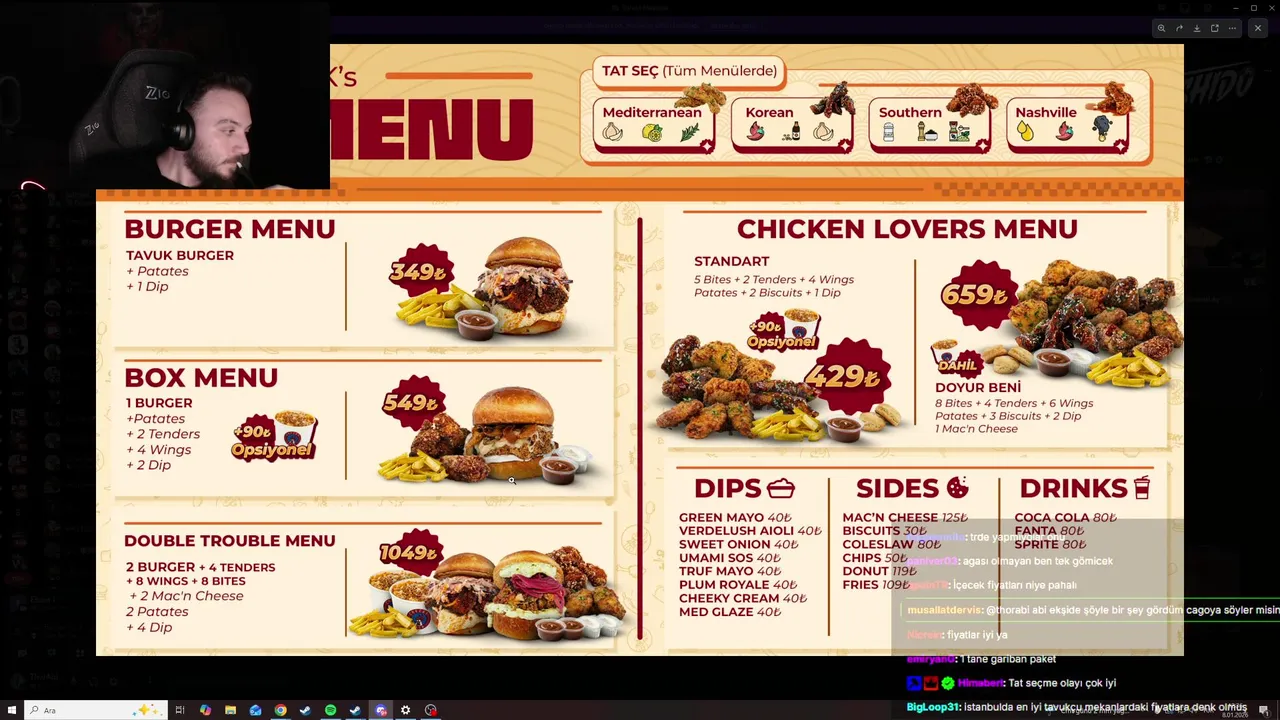Image resolution: width=1280 pixels, height=720 pixels.
Task: Open Spotify from the taskbar
Action: coord(330,710)
